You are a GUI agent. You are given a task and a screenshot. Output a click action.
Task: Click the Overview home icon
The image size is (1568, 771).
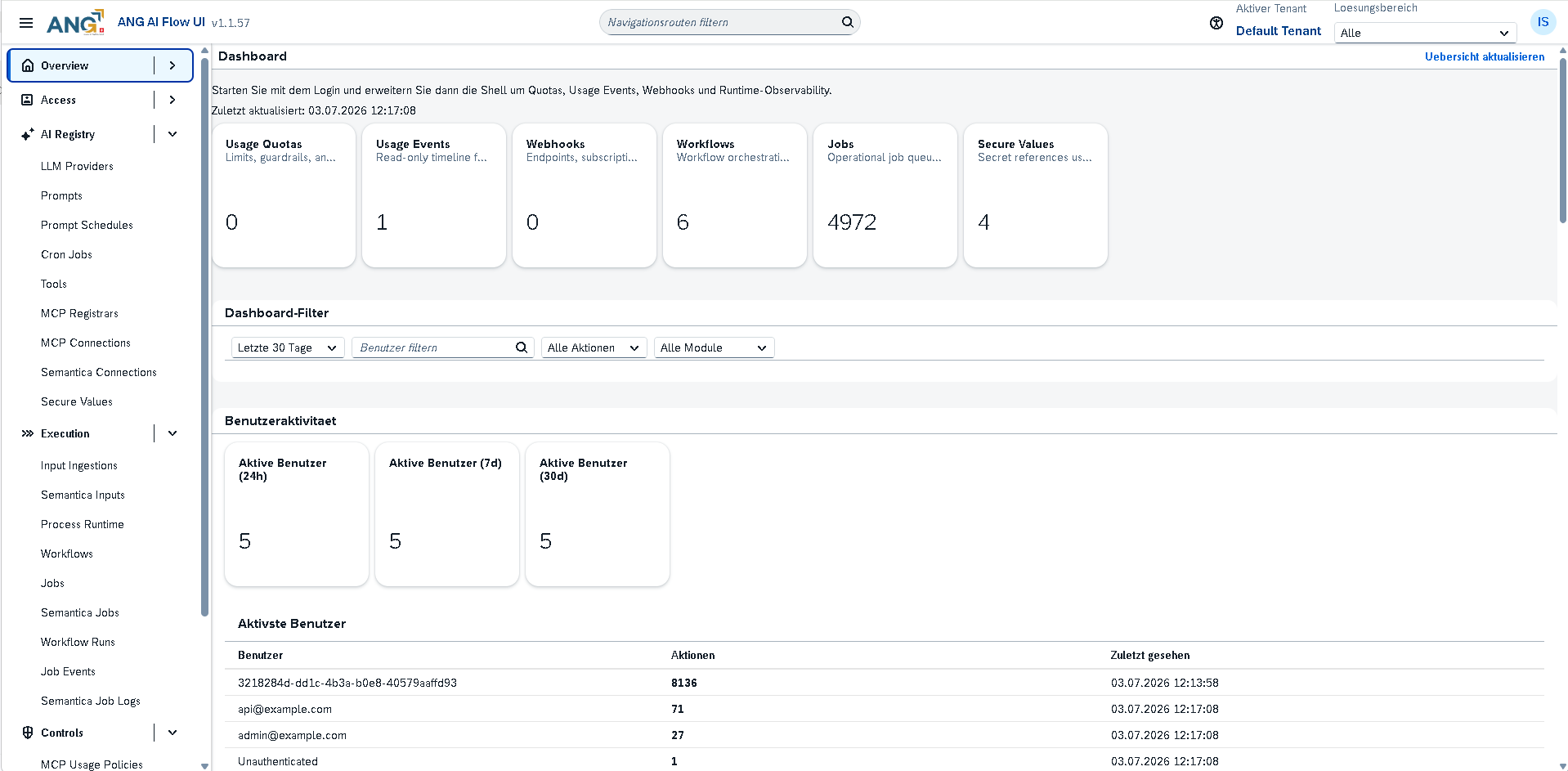click(28, 65)
